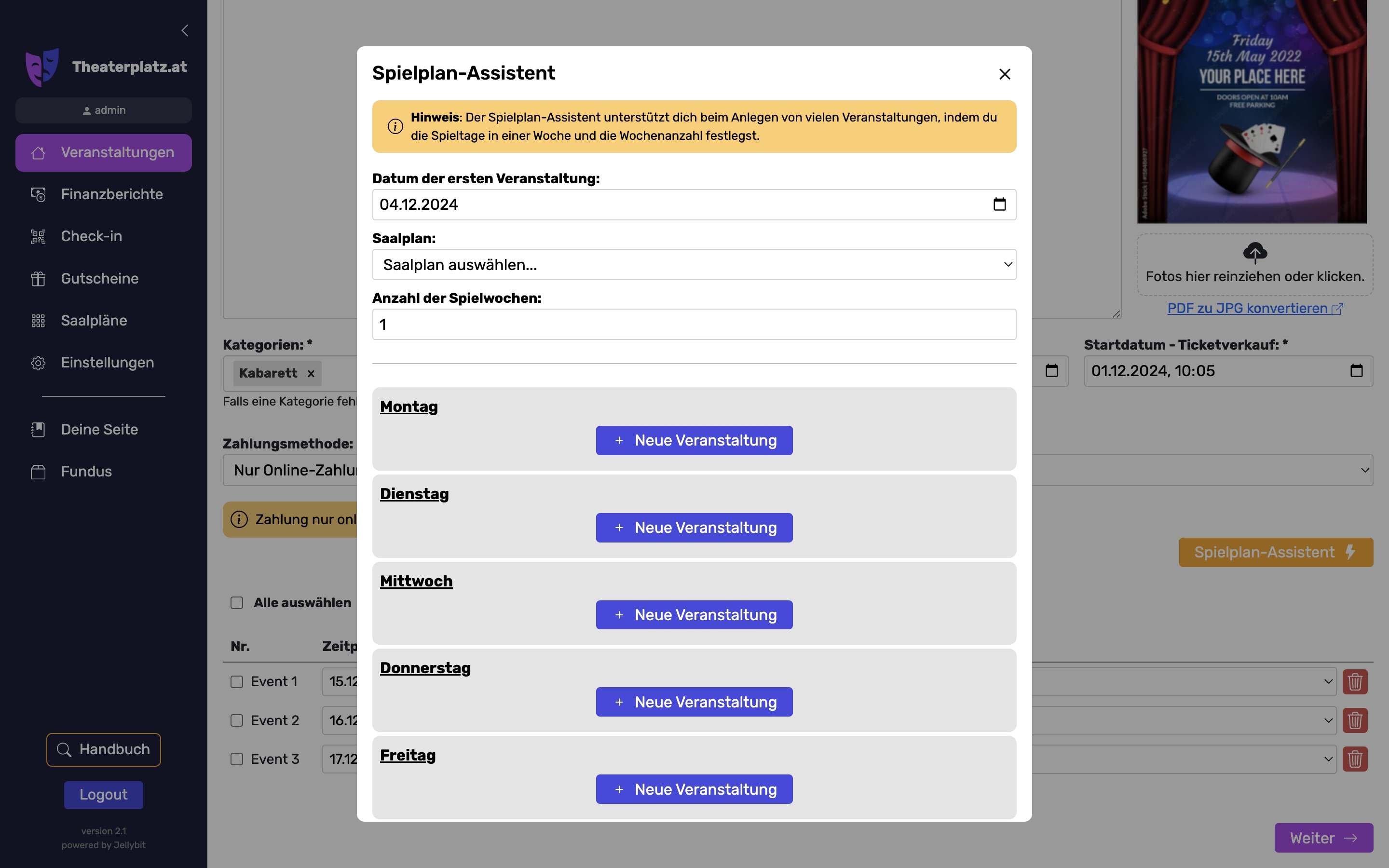Screen dimensions: 1389x868
Task: Check the Event 2 checkbox
Action: tap(237, 720)
